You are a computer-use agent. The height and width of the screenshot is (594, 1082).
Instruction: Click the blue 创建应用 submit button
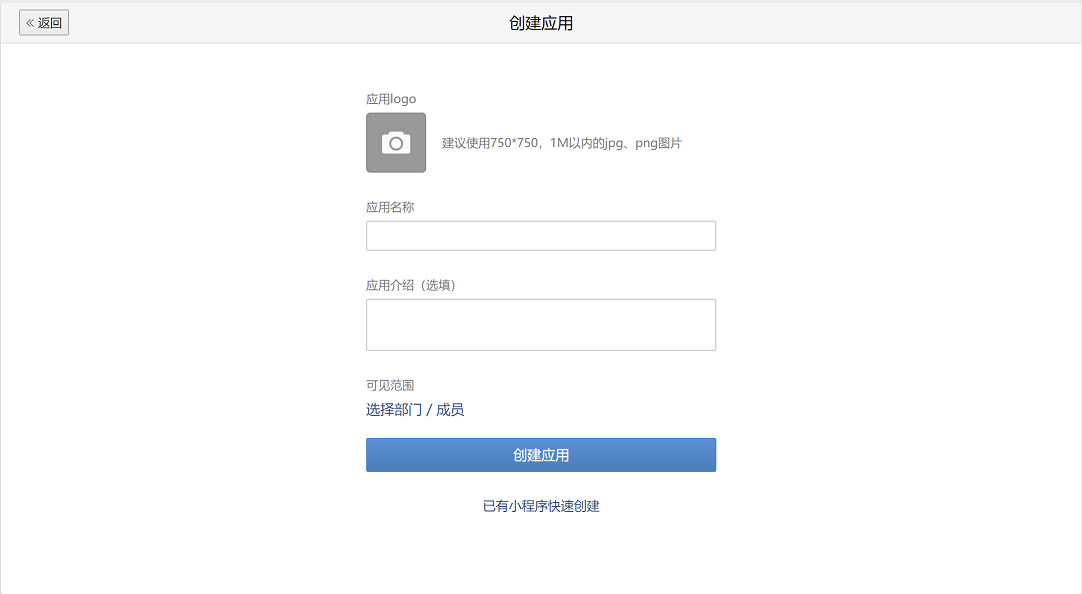[x=541, y=455]
